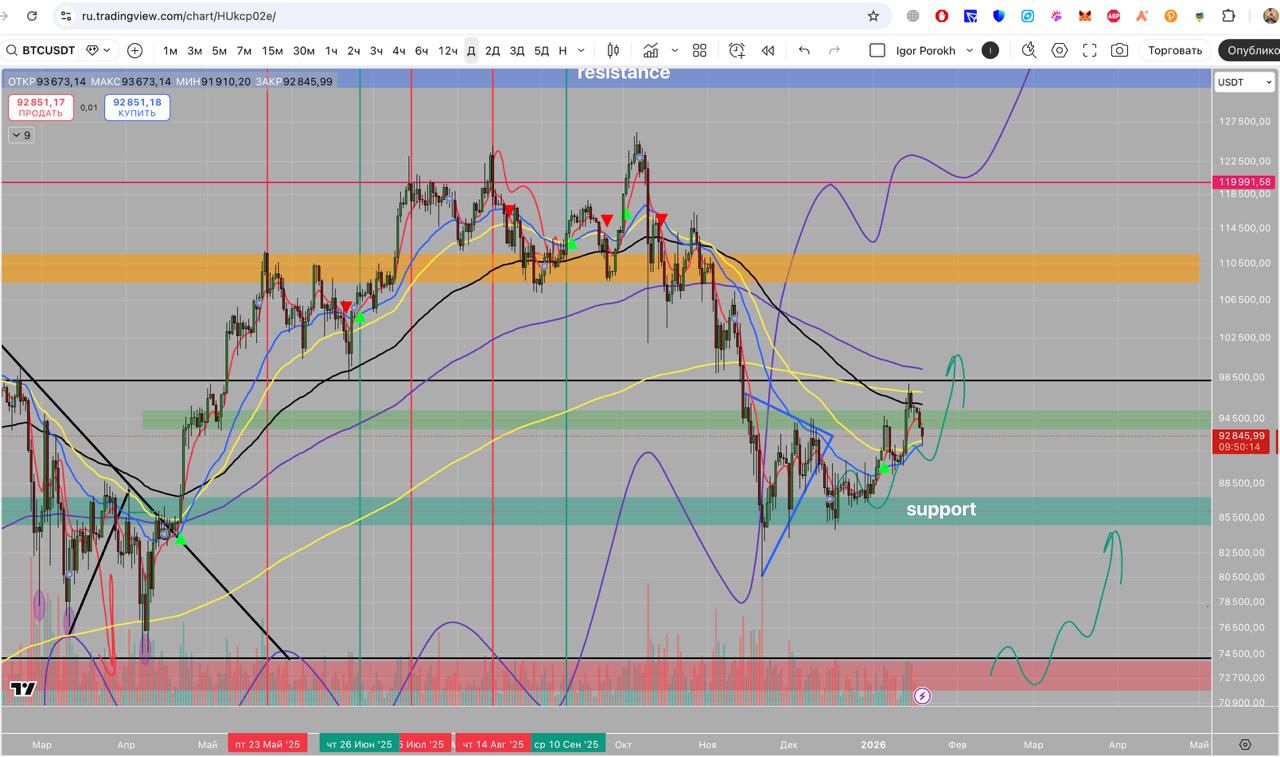Take a chart snapshot with camera icon
Viewport: 1280px width, 757px height.
[x=1120, y=51]
